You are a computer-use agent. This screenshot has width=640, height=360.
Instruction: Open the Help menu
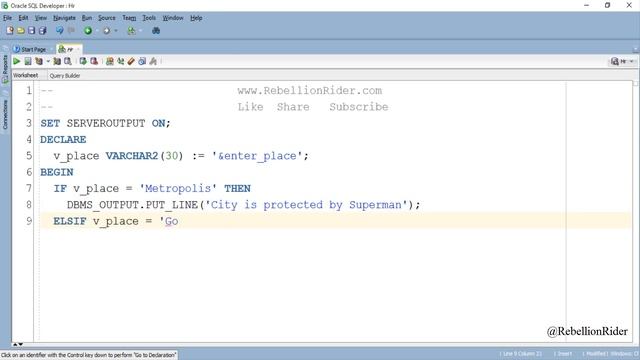tap(196, 18)
